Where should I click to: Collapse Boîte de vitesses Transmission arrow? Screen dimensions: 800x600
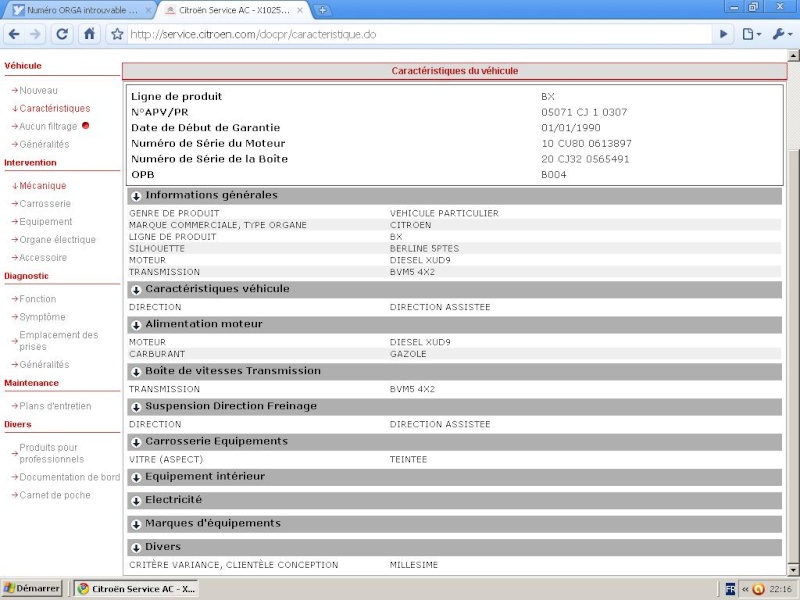(136, 372)
